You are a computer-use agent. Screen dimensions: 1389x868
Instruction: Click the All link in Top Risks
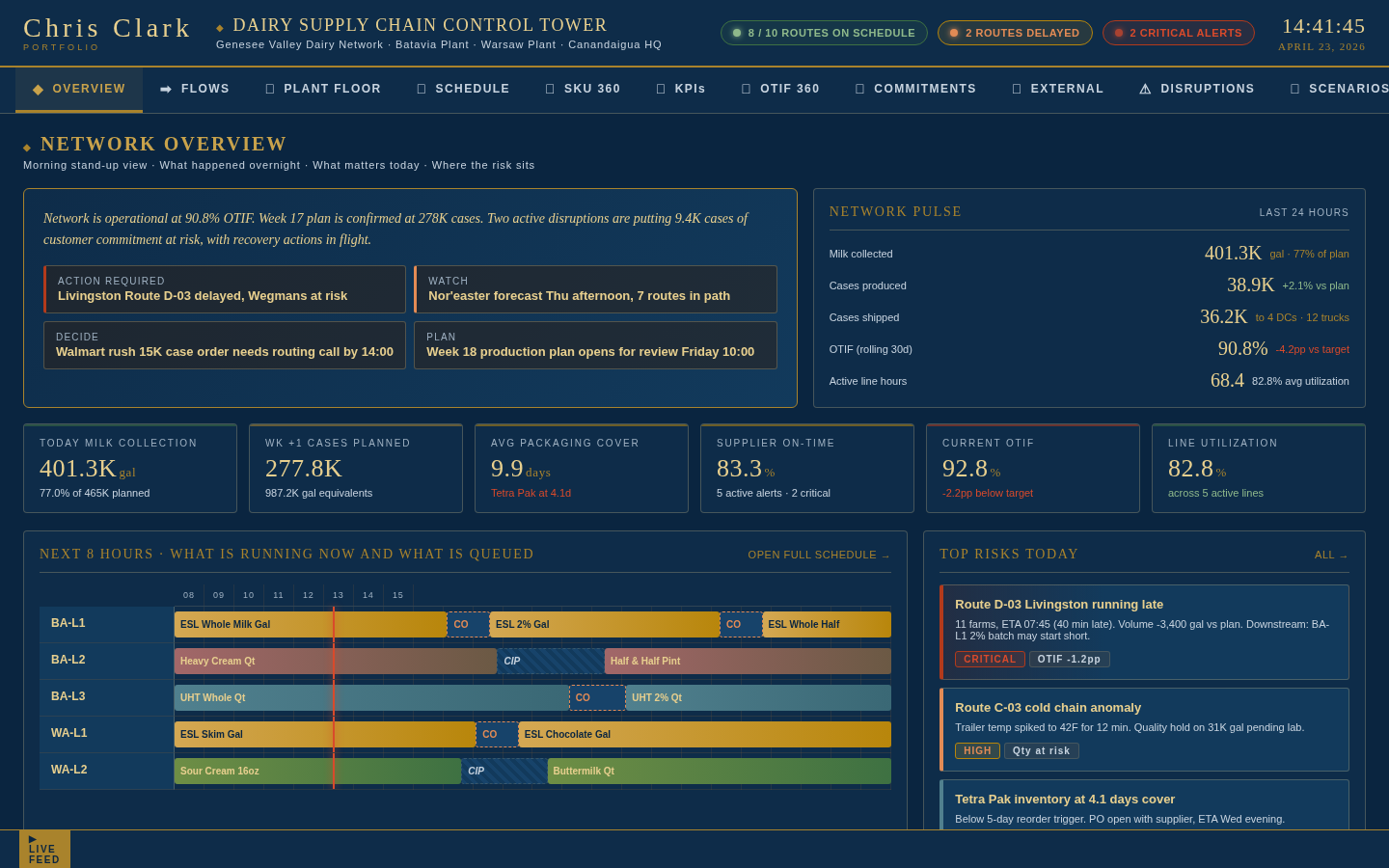pyautogui.click(x=1331, y=555)
